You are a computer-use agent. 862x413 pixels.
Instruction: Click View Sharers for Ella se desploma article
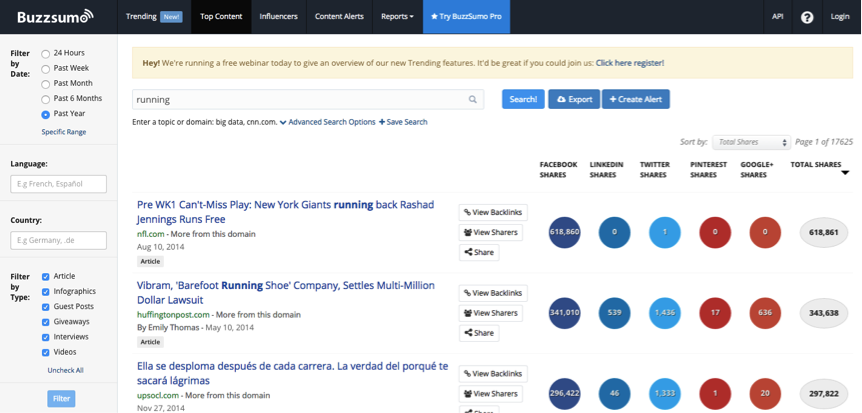[x=490, y=394]
